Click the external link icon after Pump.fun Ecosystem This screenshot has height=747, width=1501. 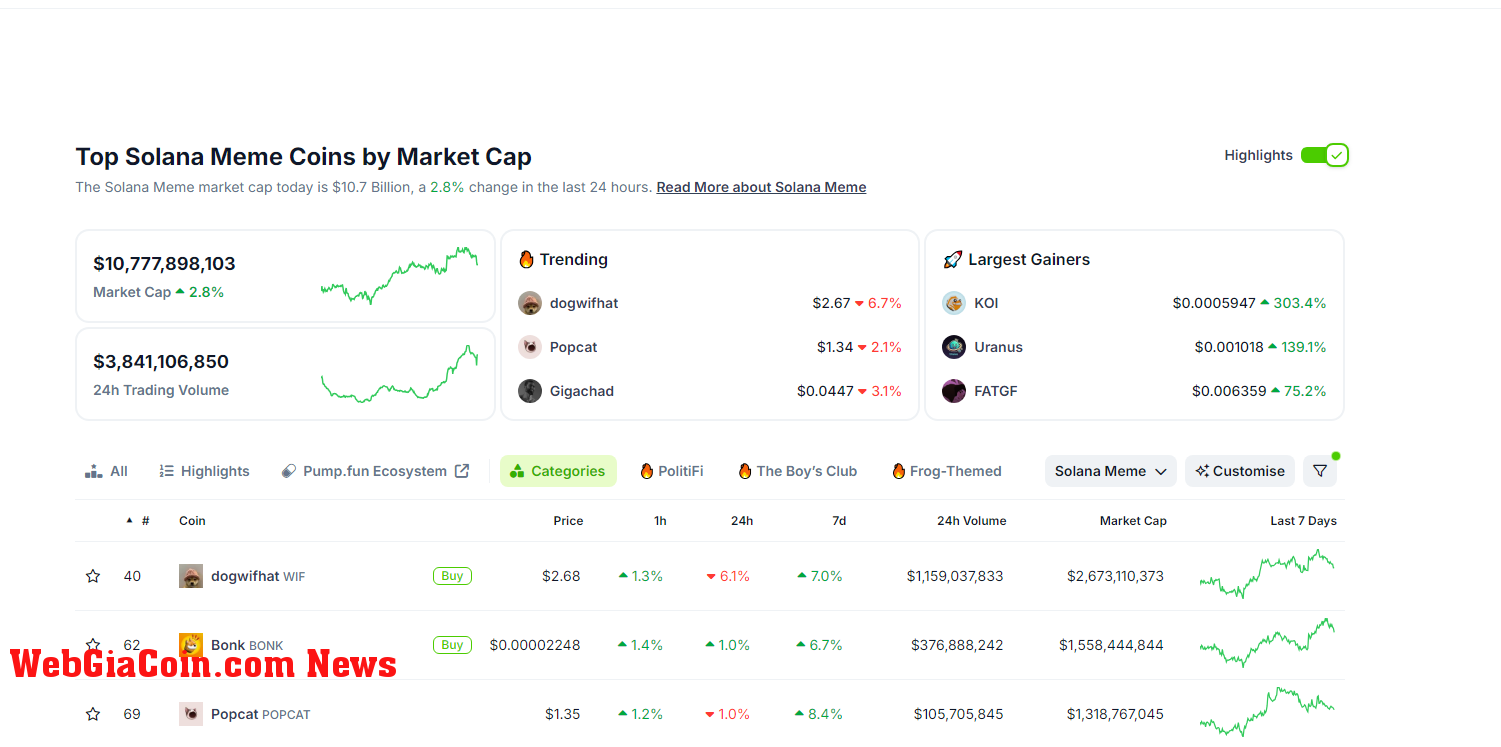pyautogui.click(x=462, y=471)
